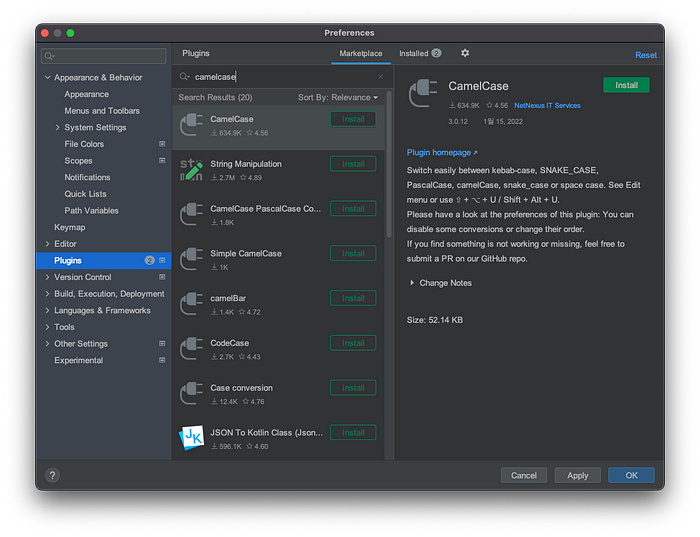Click the camelBar plugin icon
700x537 pixels.
pos(192,304)
